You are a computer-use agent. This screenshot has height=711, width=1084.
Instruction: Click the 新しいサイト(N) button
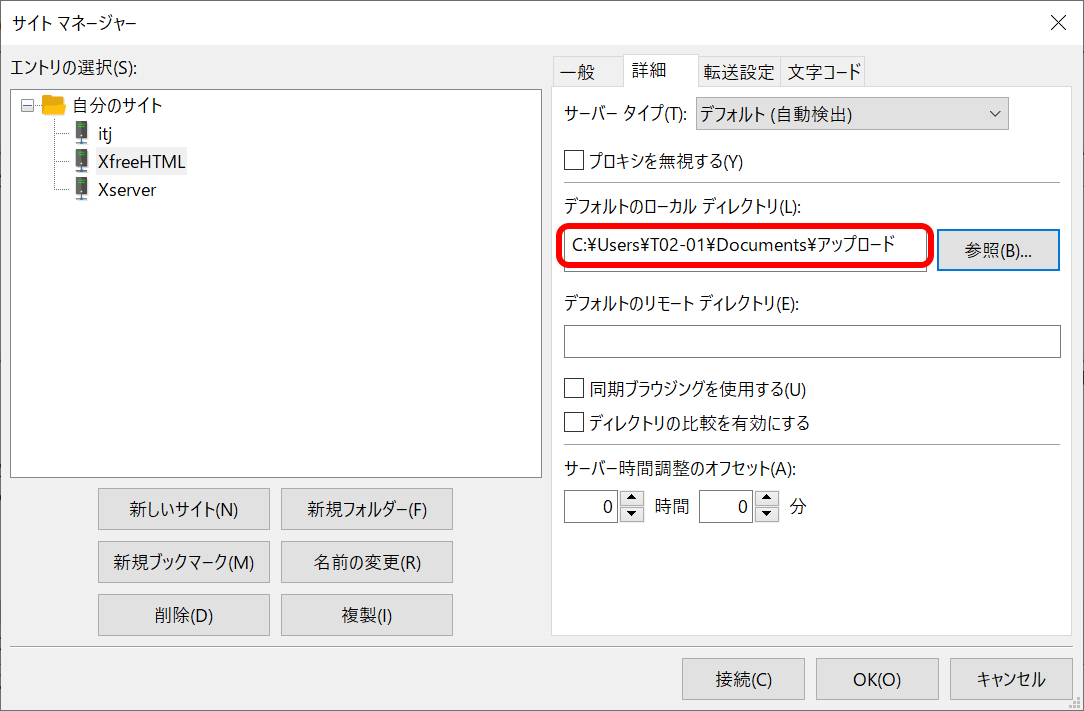184,509
